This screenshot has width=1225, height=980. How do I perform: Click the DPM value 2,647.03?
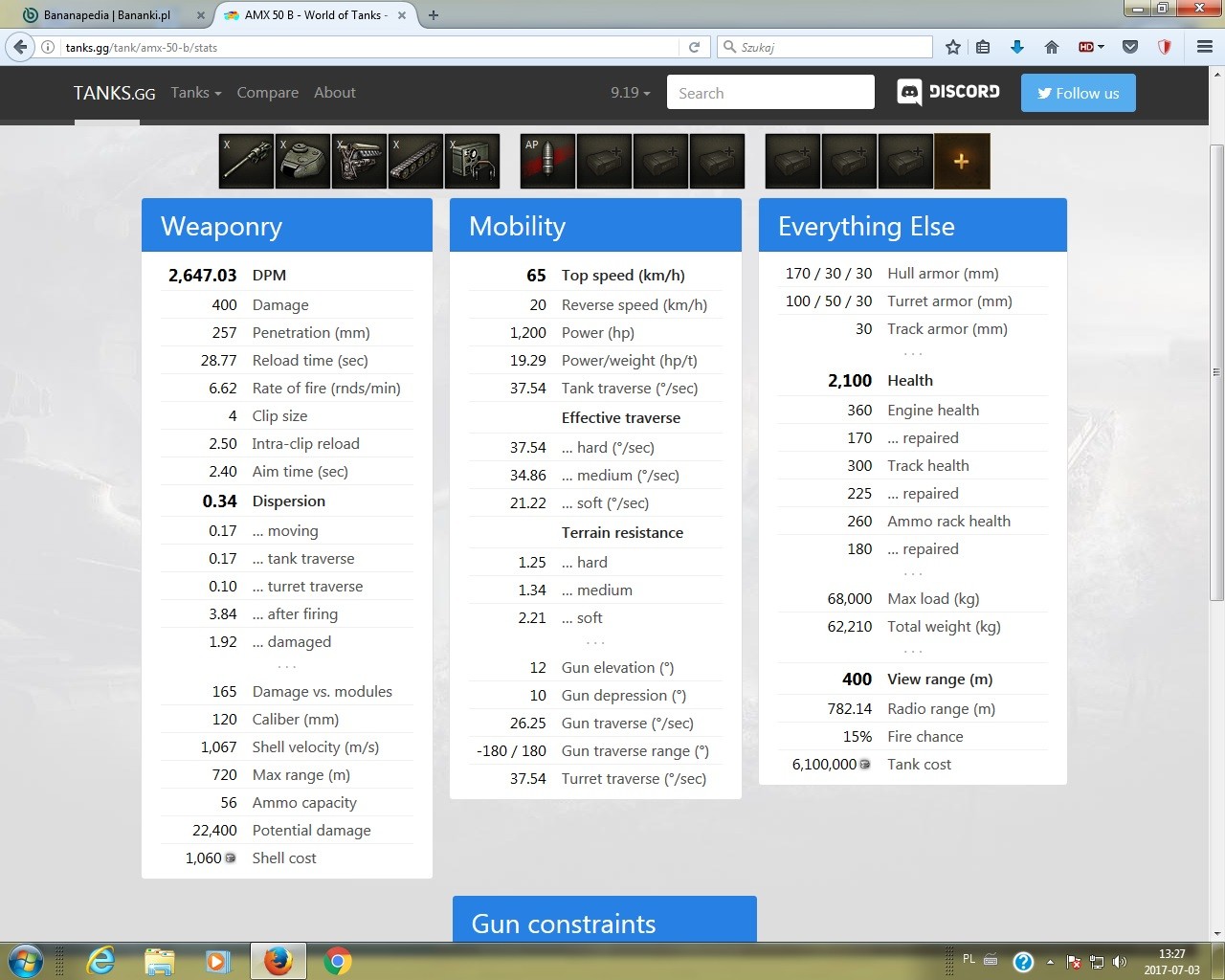pyautogui.click(x=202, y=276)
